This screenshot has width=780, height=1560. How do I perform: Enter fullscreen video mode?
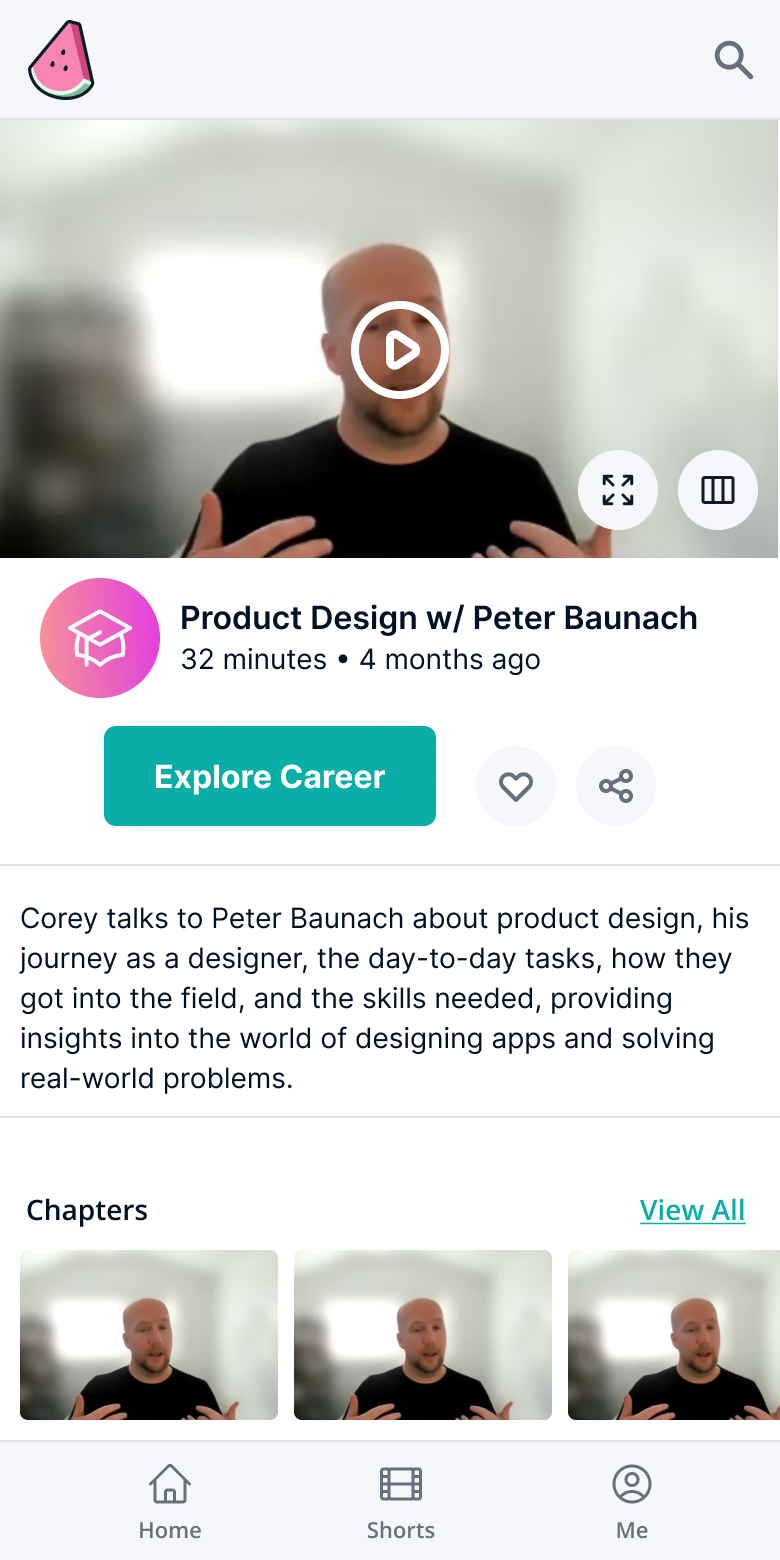tap(618, 490)
